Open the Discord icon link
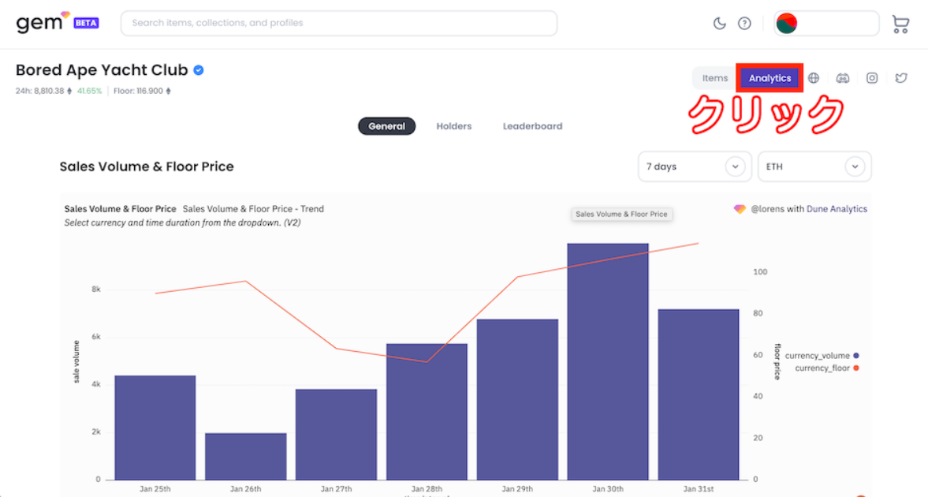This screenshot has height=497, width=928. click(843, 78)
